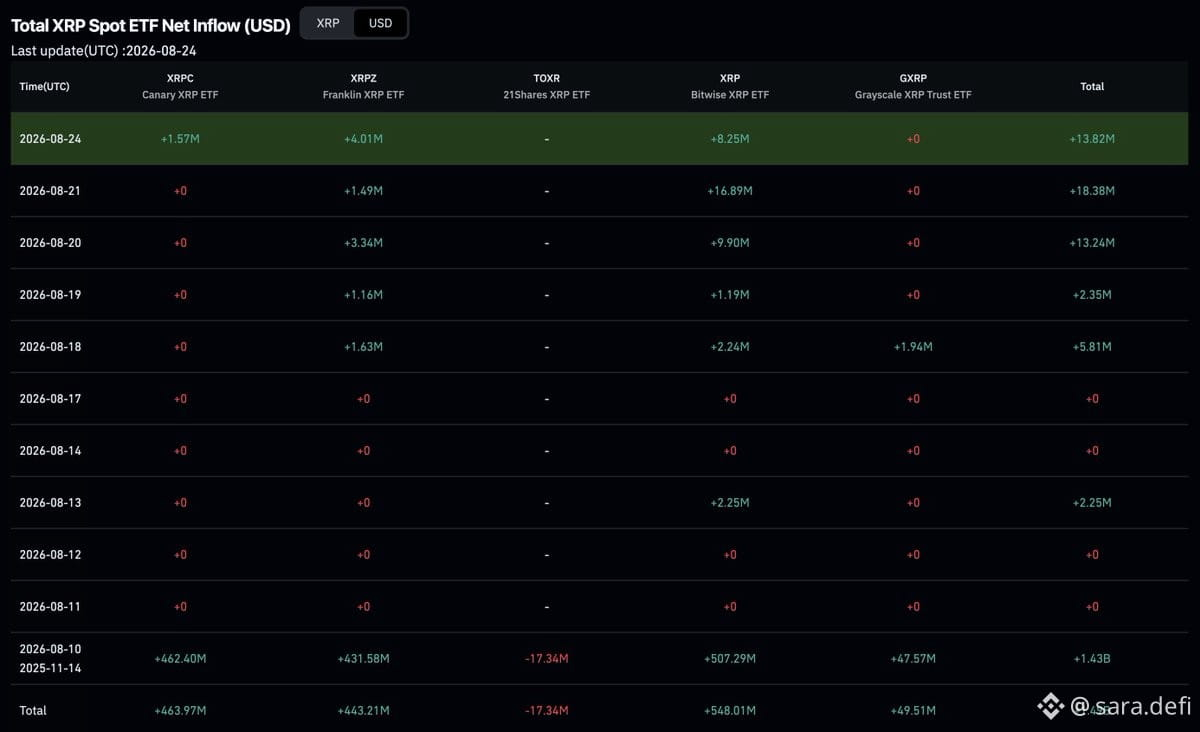Select the 2026-08-24 date row

pos(599,139)
